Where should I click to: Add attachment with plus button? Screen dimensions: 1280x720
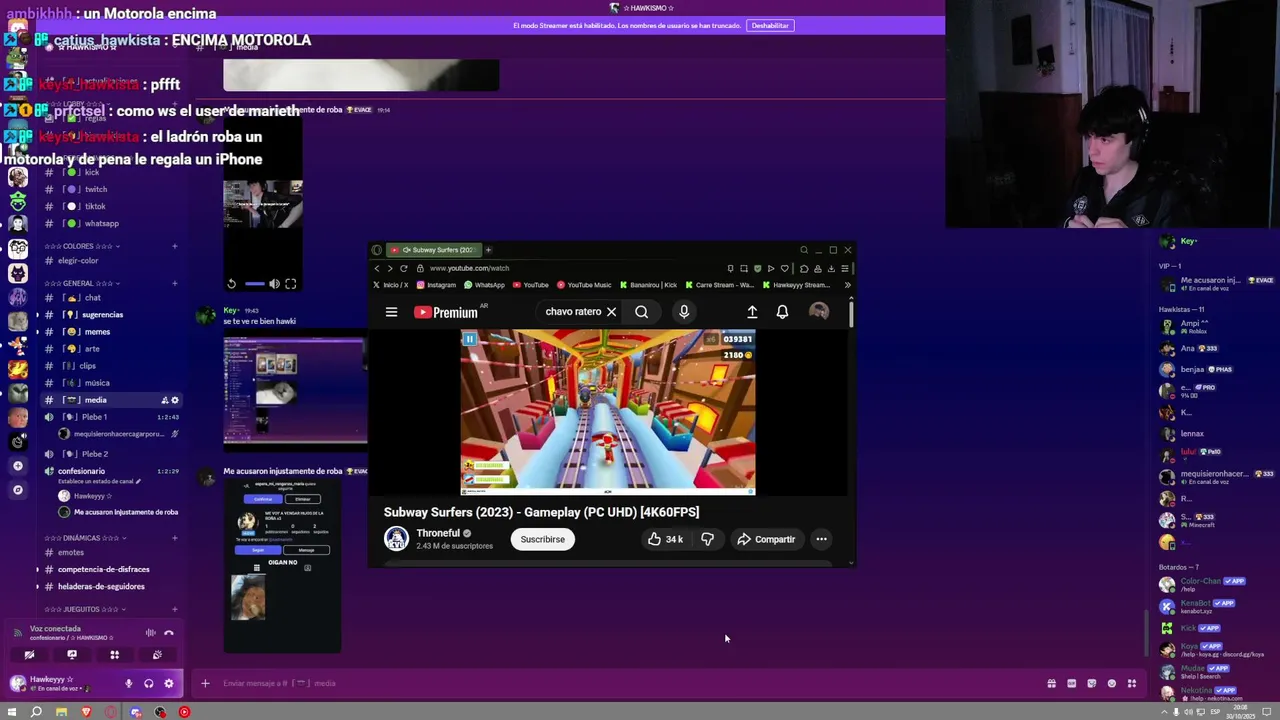pyautogui.click(x=205, y=683)
